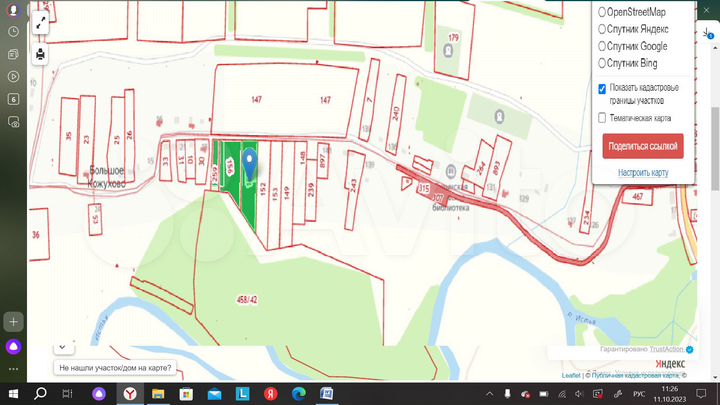Screen dimensions: 720x405
Task: Uncheck Показать кадастровые границы участков
Action: click(x=602, y=89)
